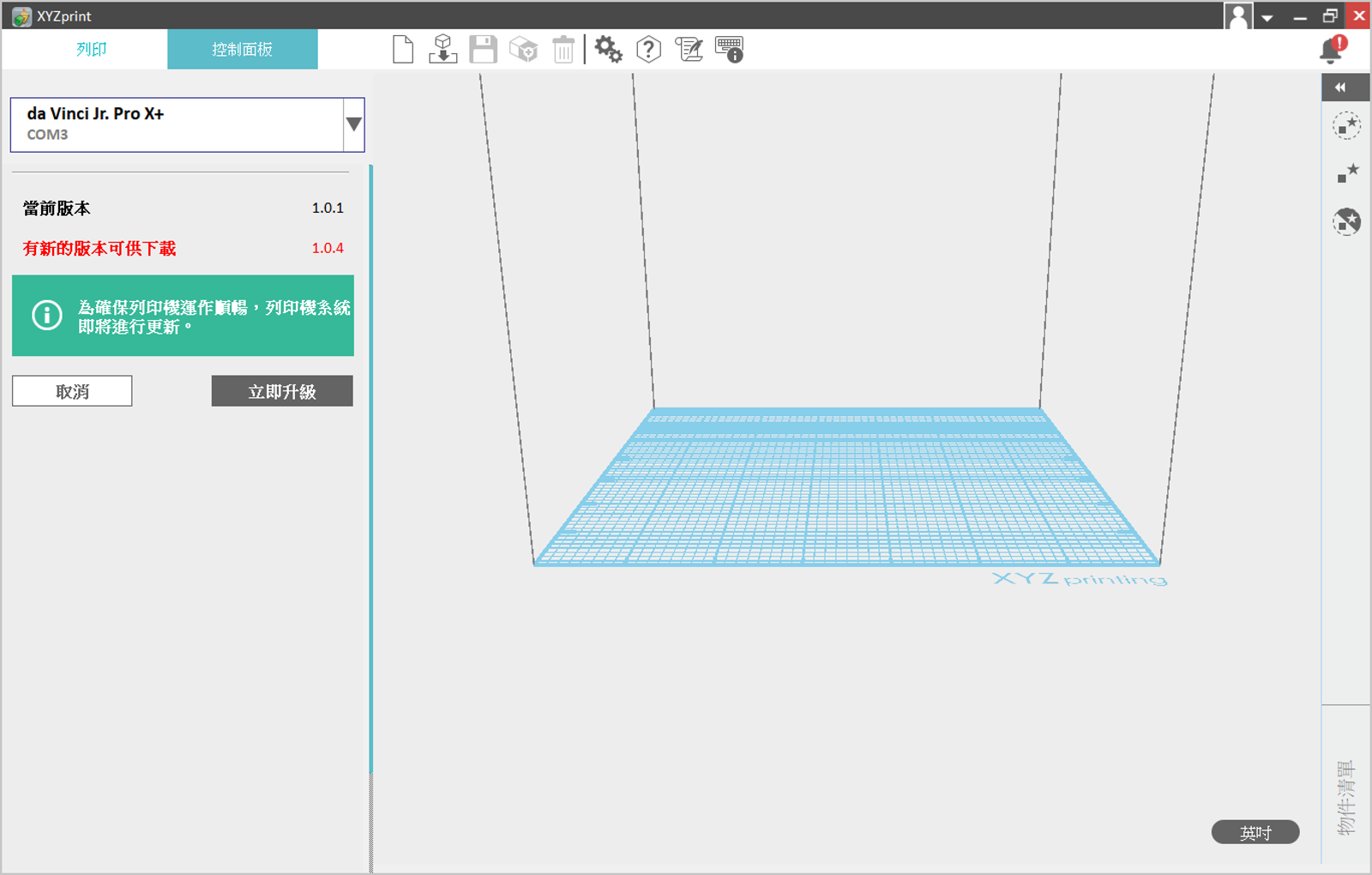
Task: Click the scroll and quill icon
Action: 689,50
